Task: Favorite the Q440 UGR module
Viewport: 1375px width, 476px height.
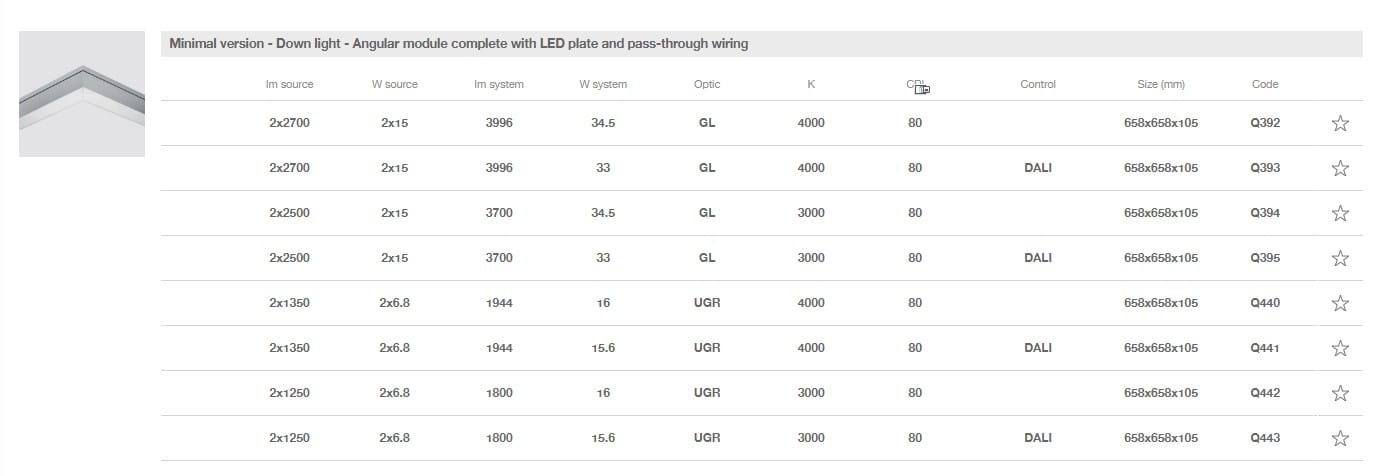Action: coord(1340,303)
